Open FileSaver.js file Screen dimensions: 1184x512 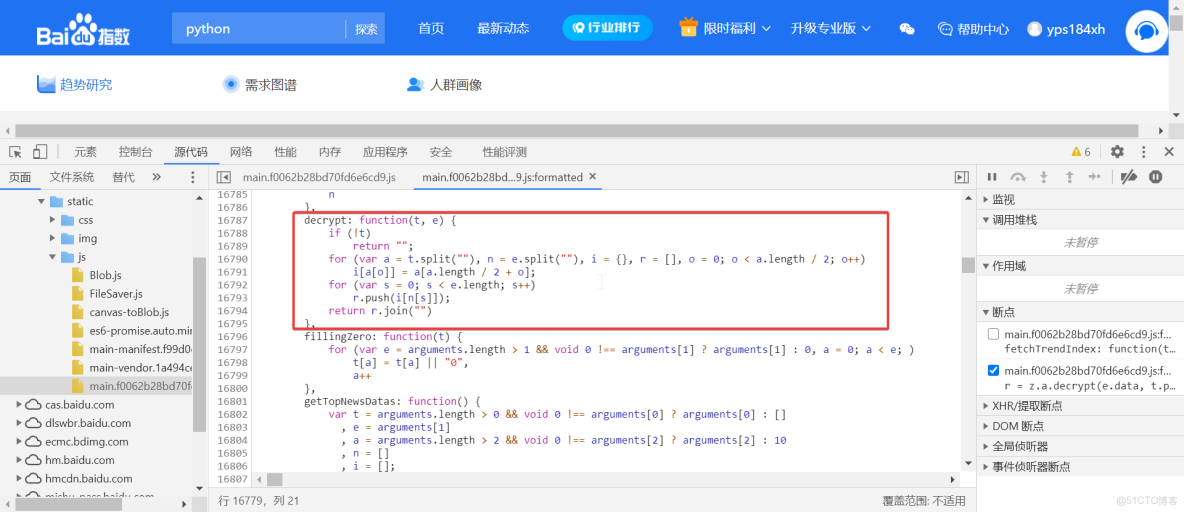pyautogui.click(x=116, y=293)
